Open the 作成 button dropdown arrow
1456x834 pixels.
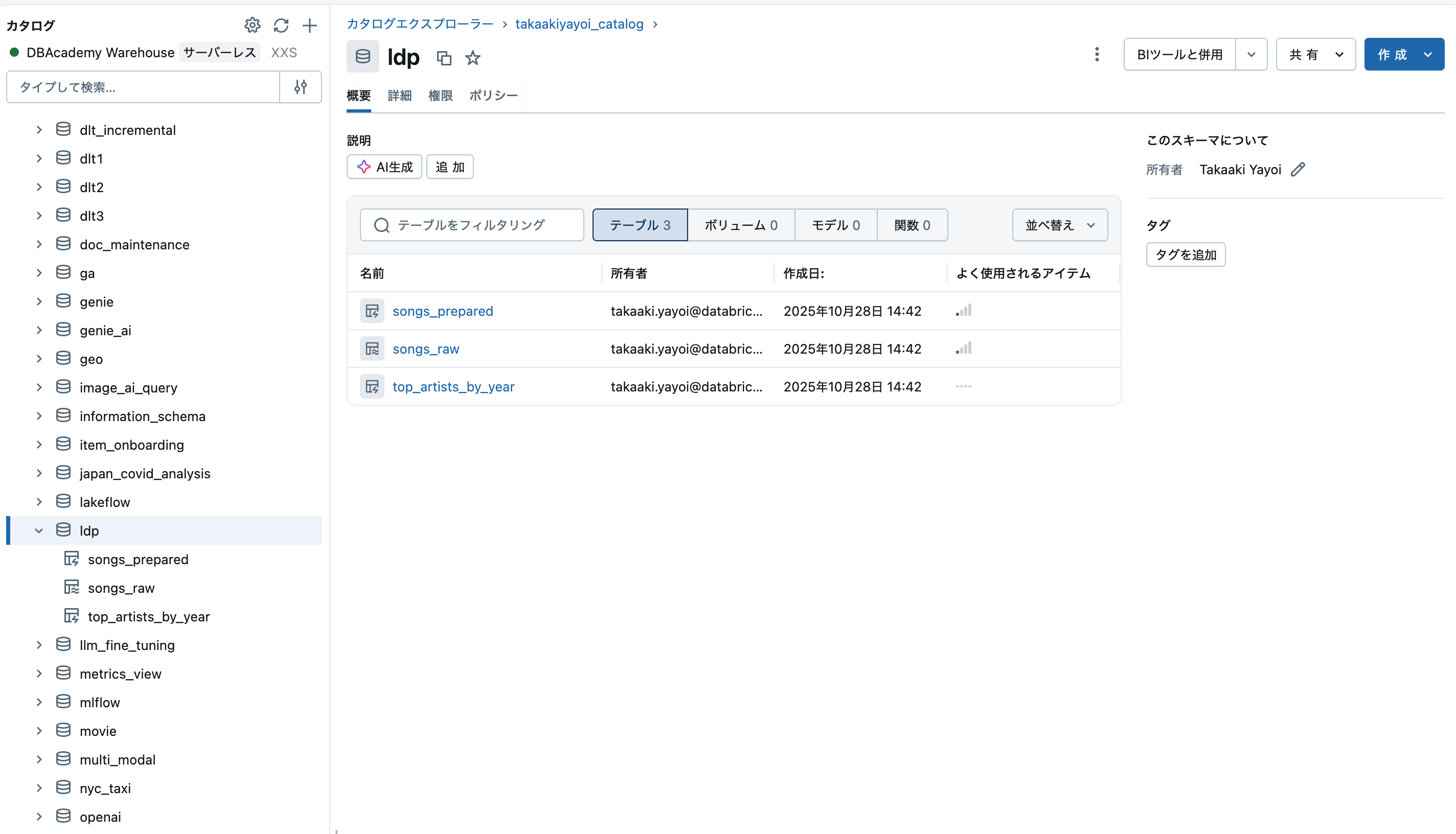(1427, 54)
